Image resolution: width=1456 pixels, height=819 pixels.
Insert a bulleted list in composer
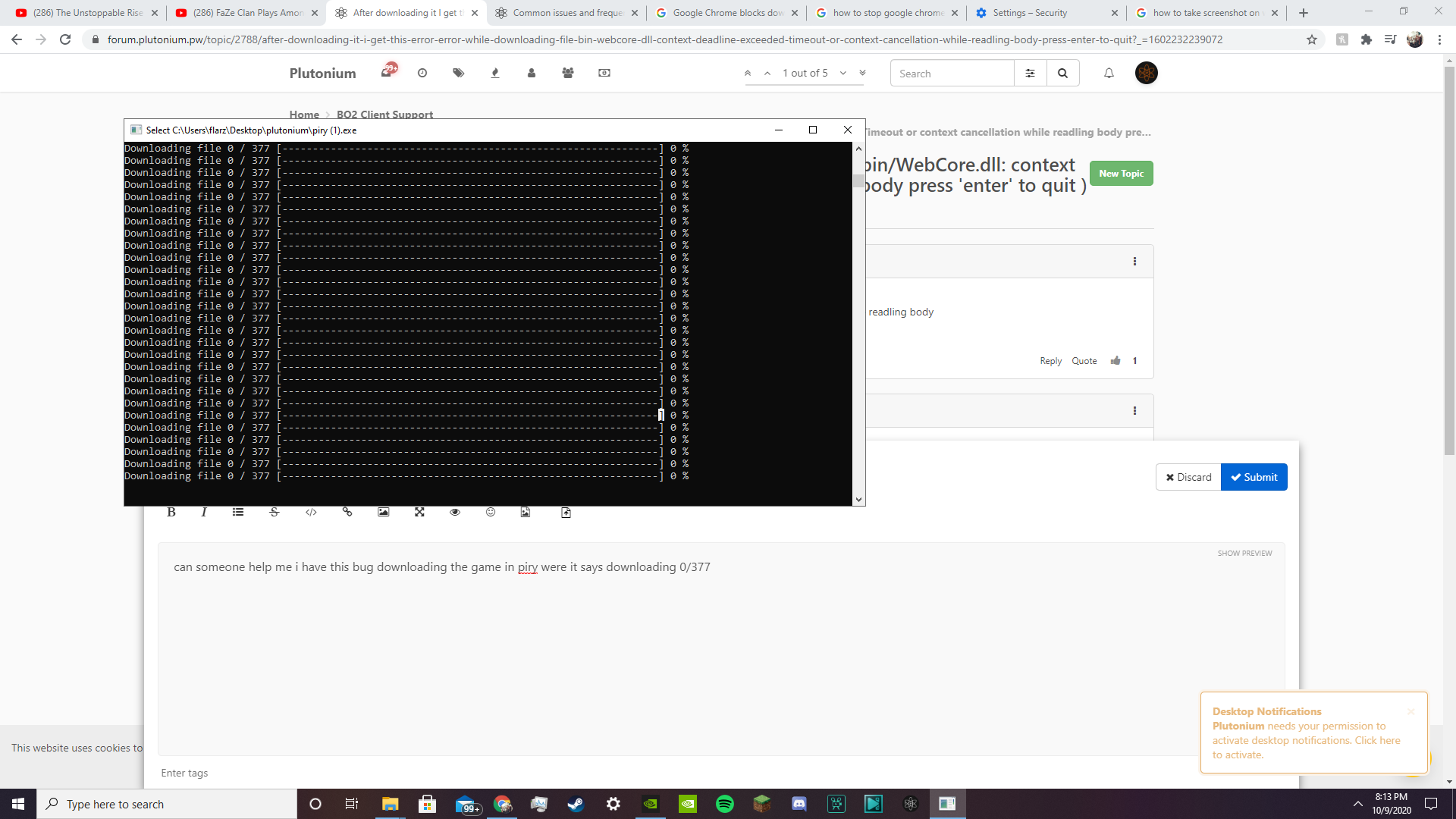click(238, 513)
